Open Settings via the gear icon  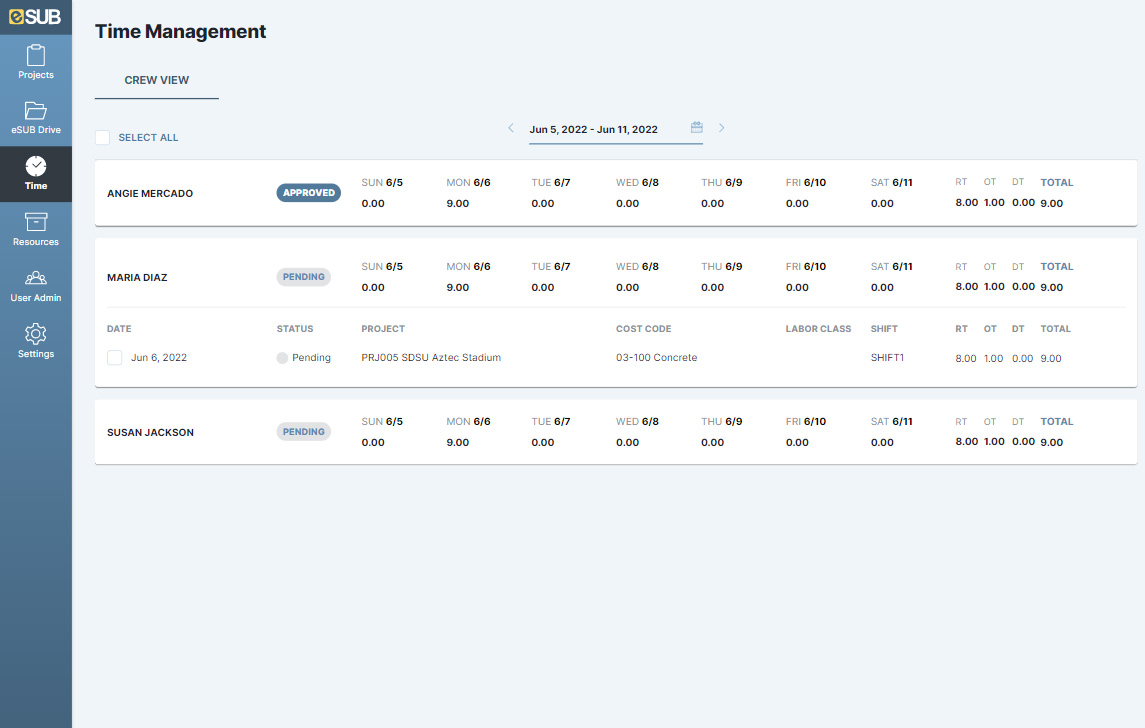(x=35, y=342)
